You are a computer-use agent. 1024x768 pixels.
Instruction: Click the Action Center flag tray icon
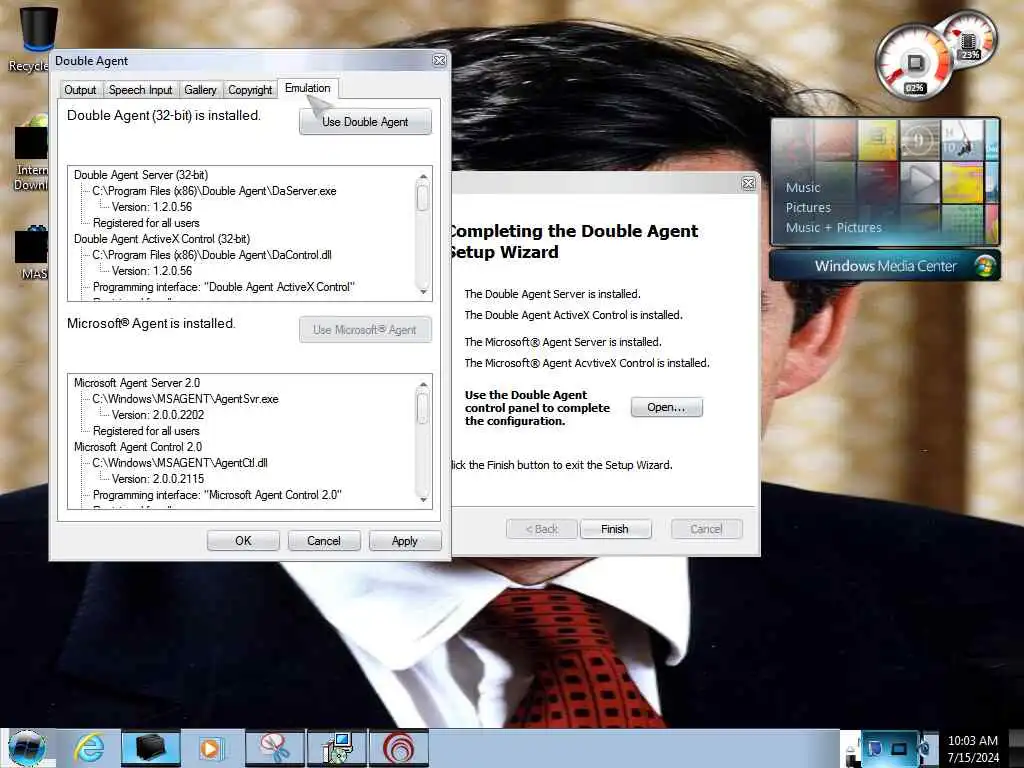pos(874,748)
